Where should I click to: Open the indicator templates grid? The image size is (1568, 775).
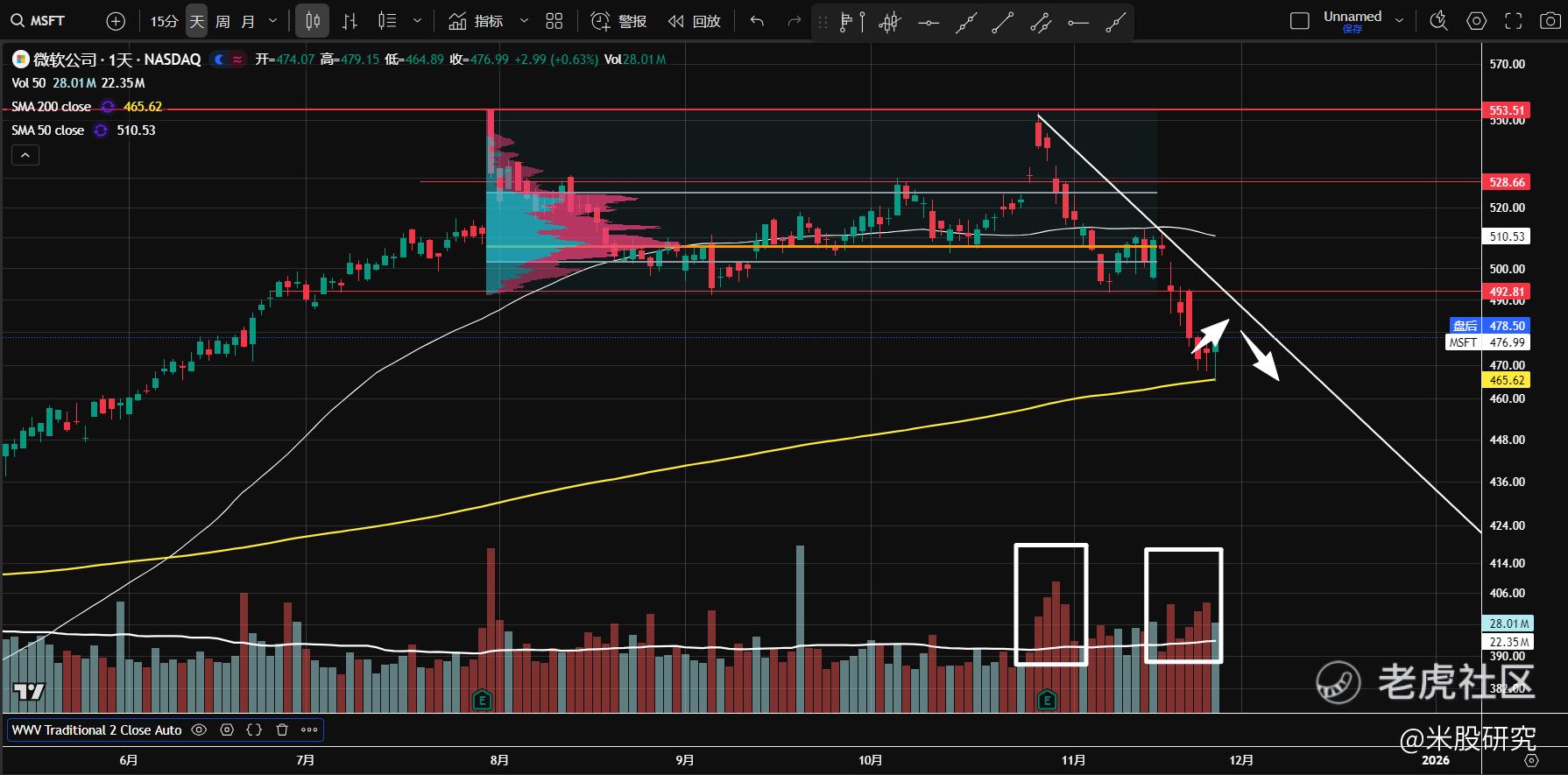554,21
